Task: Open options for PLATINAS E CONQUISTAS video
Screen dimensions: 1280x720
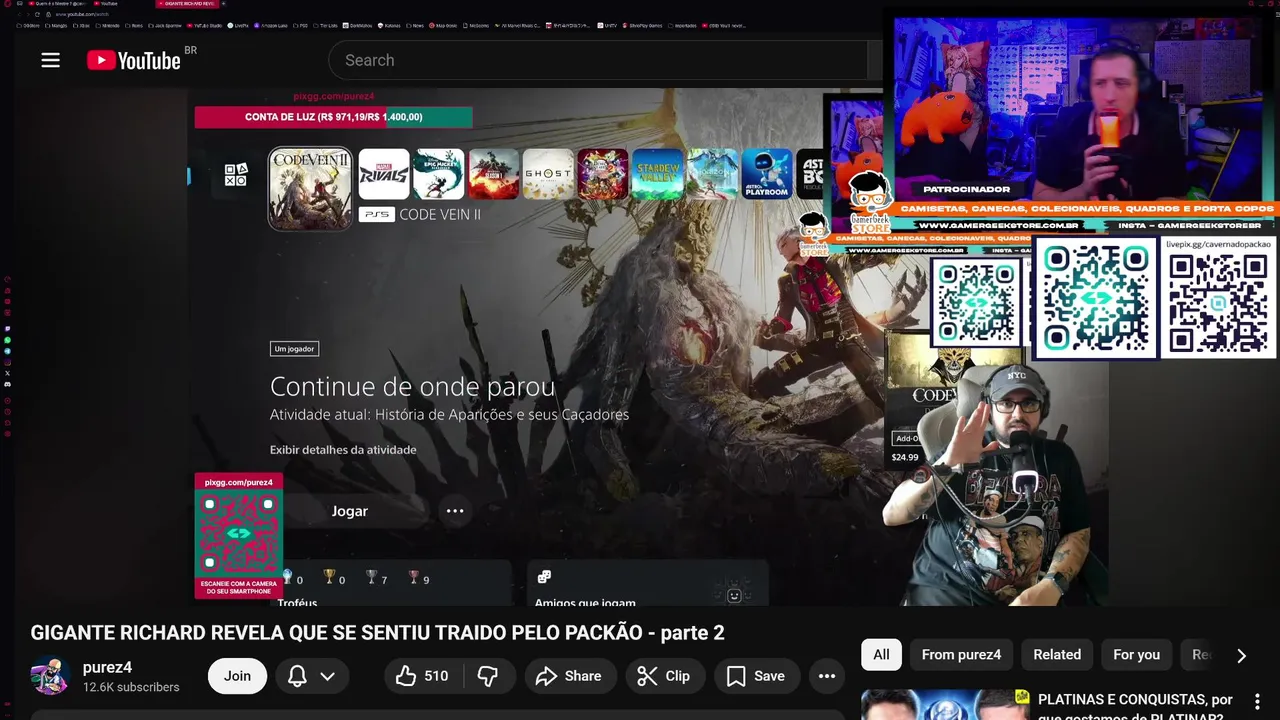Action: 1257,701
